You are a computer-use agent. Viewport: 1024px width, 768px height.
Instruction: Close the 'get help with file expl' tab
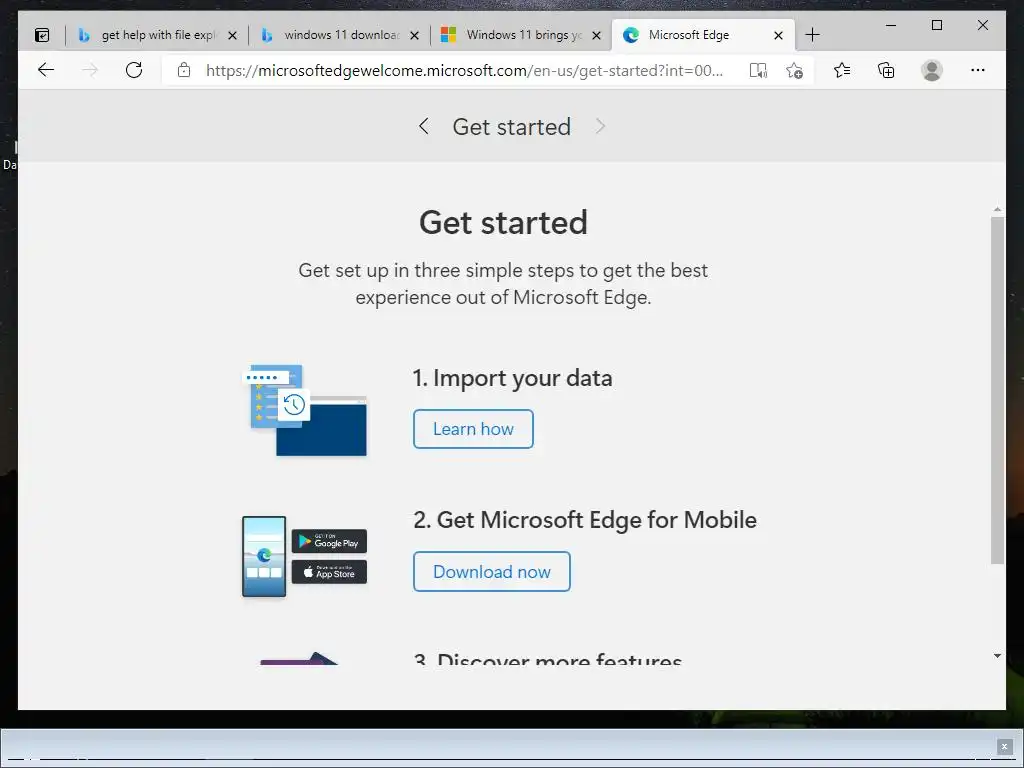[x=232, y=35]
